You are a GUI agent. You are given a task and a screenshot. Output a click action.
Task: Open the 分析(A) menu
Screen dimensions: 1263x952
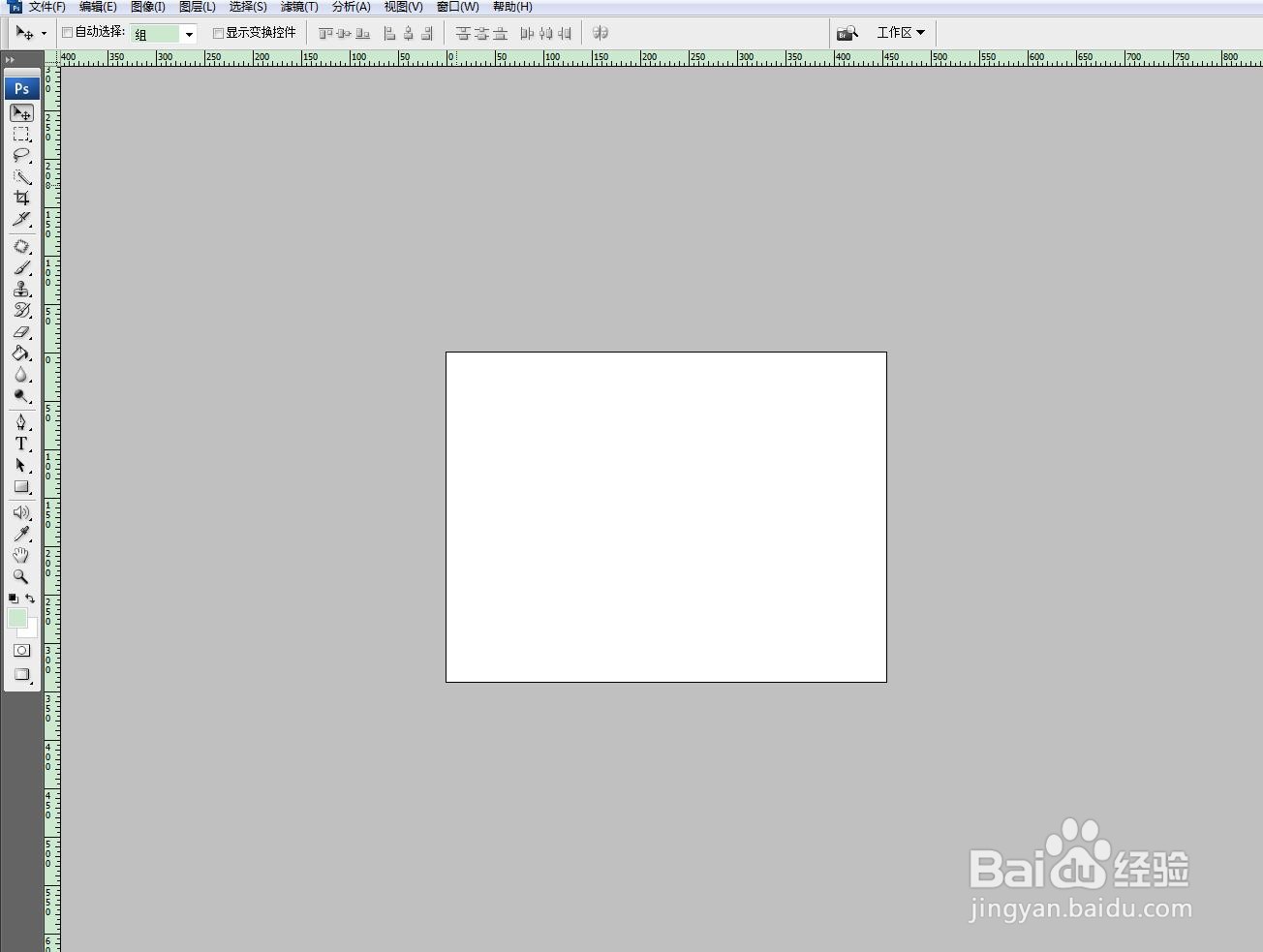pos(352,7)
